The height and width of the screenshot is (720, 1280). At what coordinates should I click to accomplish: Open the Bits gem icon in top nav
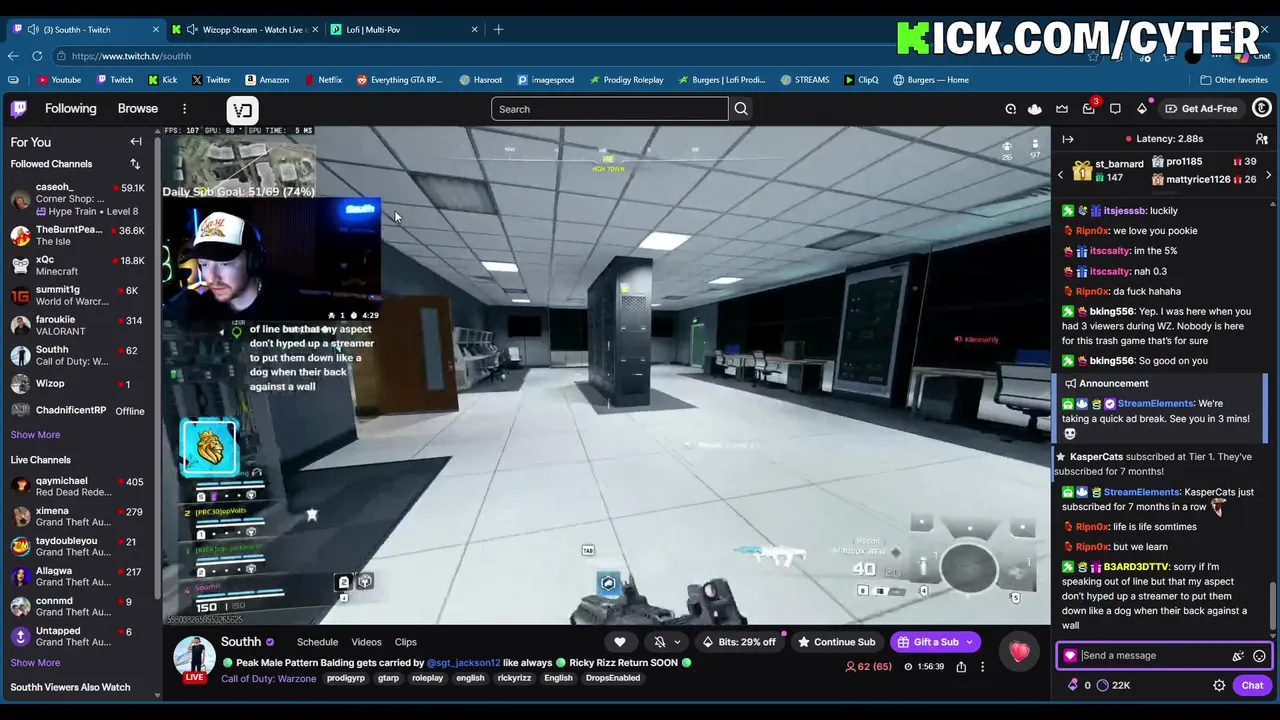[x=1142, y=109]
